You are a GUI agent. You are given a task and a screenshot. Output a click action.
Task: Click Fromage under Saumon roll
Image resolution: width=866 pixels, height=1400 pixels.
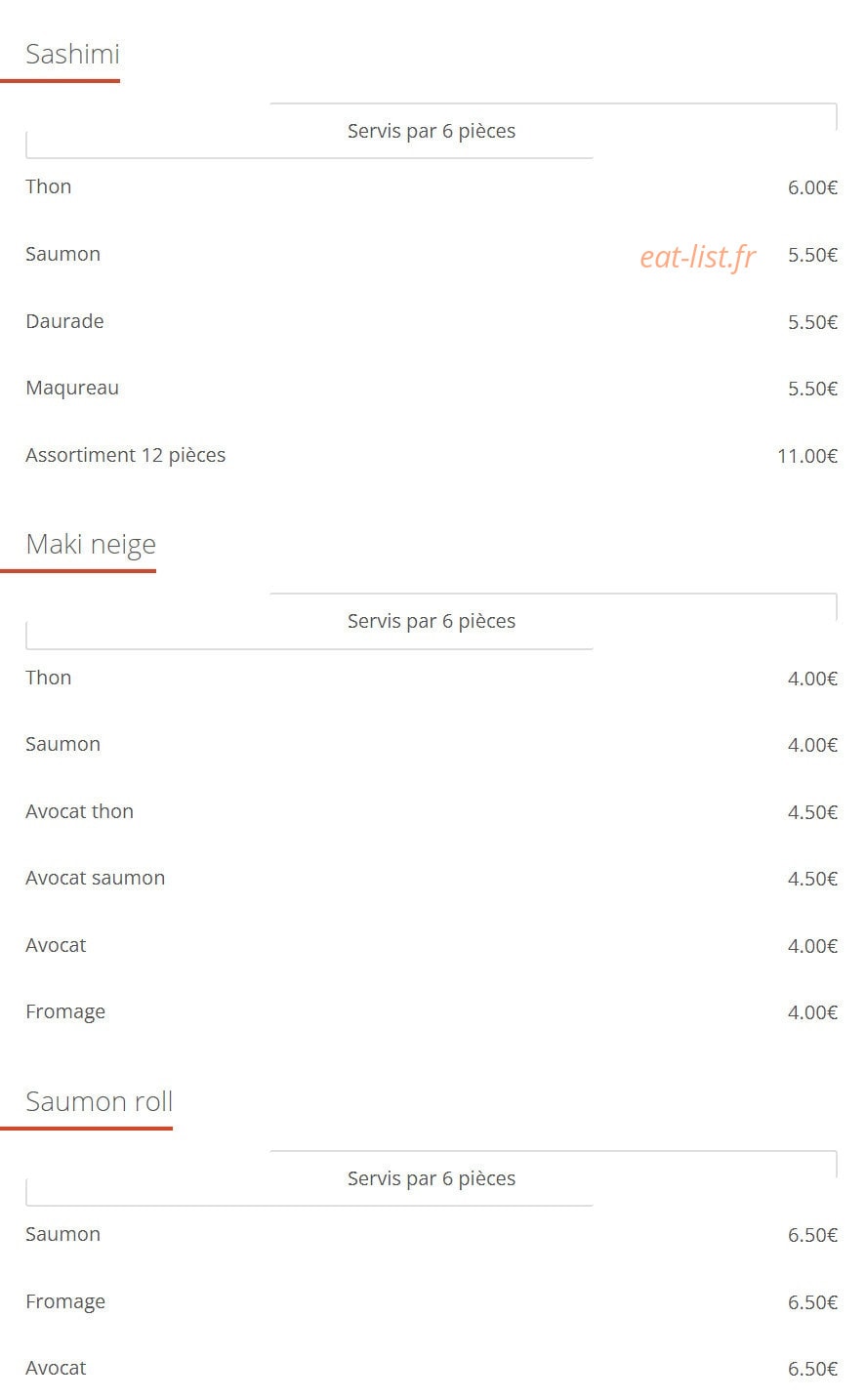pyautogui.click(x=65, y=1301)
